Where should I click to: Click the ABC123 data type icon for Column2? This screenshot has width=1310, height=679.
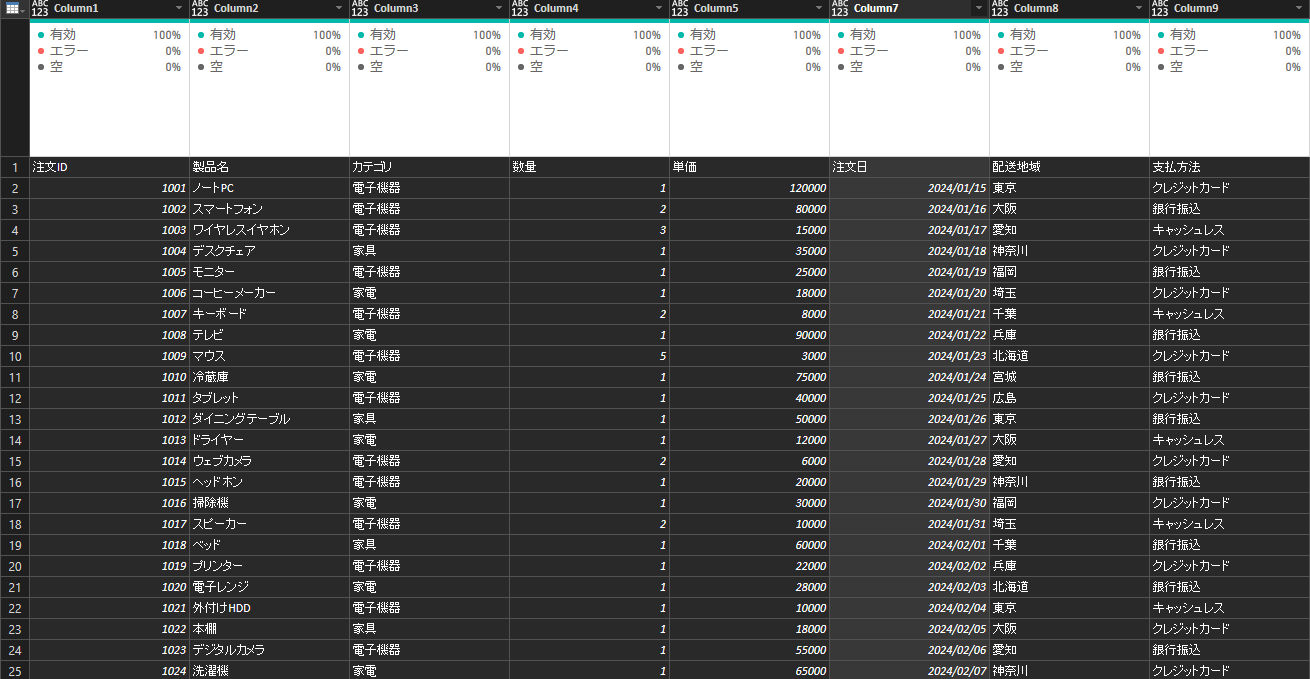coord(200,8)
